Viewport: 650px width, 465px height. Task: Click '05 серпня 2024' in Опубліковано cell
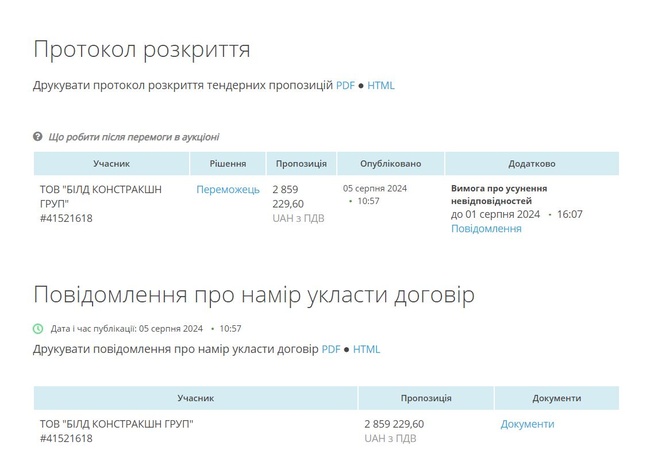click(375, 189)
